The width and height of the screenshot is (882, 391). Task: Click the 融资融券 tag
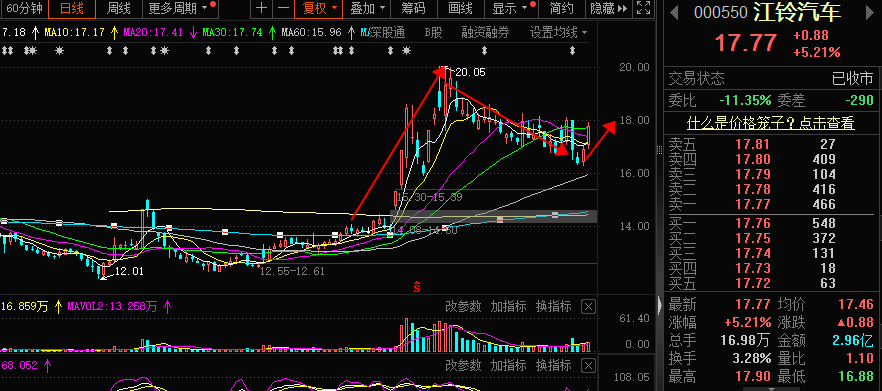pos(485,33)
